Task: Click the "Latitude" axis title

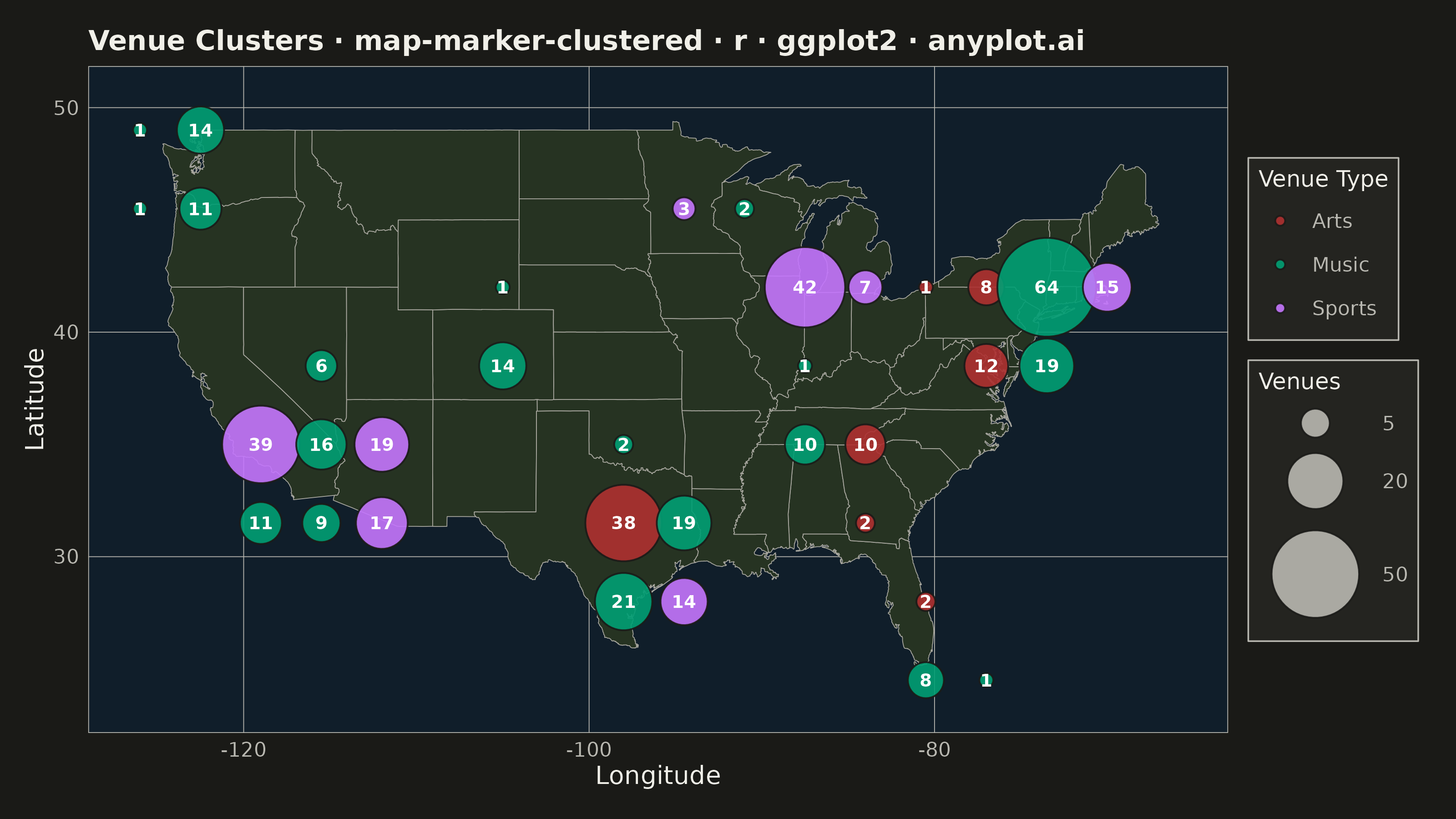Action: [35, 399]
